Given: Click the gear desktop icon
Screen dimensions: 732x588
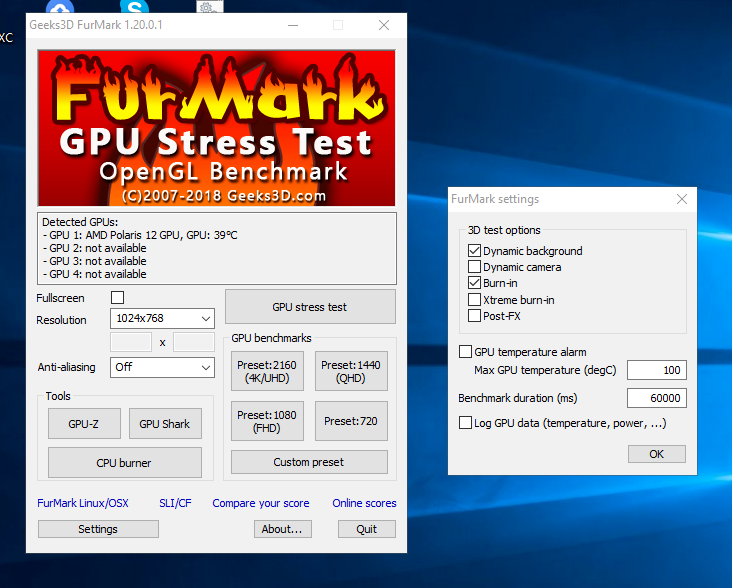Looking at the screenshot, I should point(210,6).
